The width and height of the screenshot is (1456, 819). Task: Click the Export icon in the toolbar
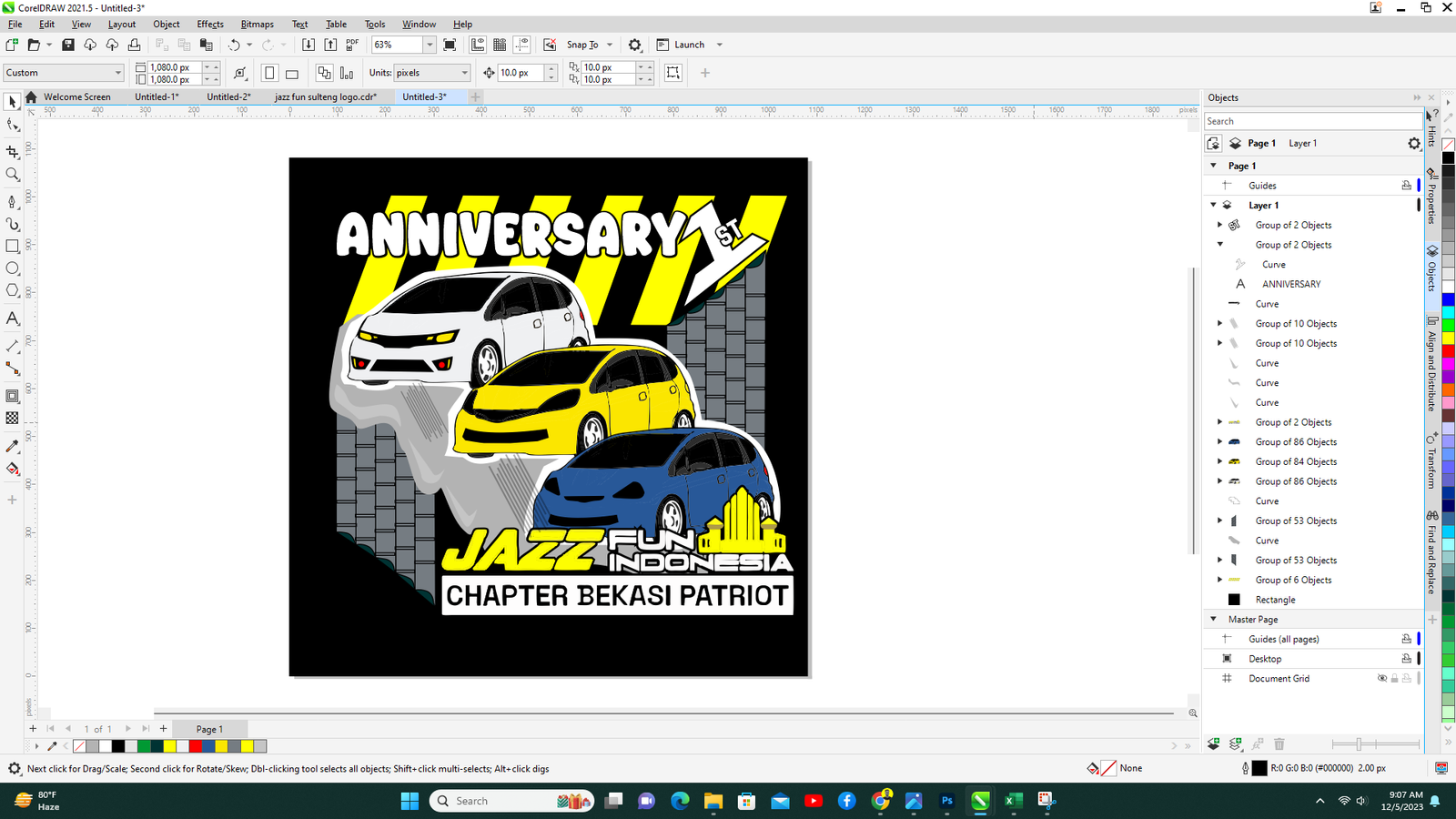(x=330, y=45)
